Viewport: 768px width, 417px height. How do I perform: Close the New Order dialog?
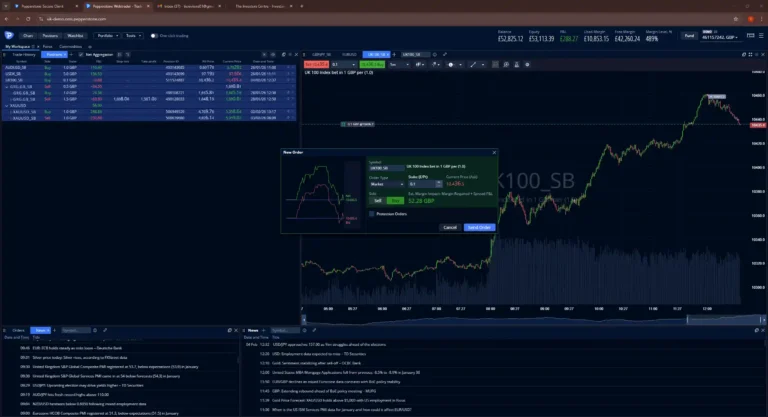[x=494, y=152]
